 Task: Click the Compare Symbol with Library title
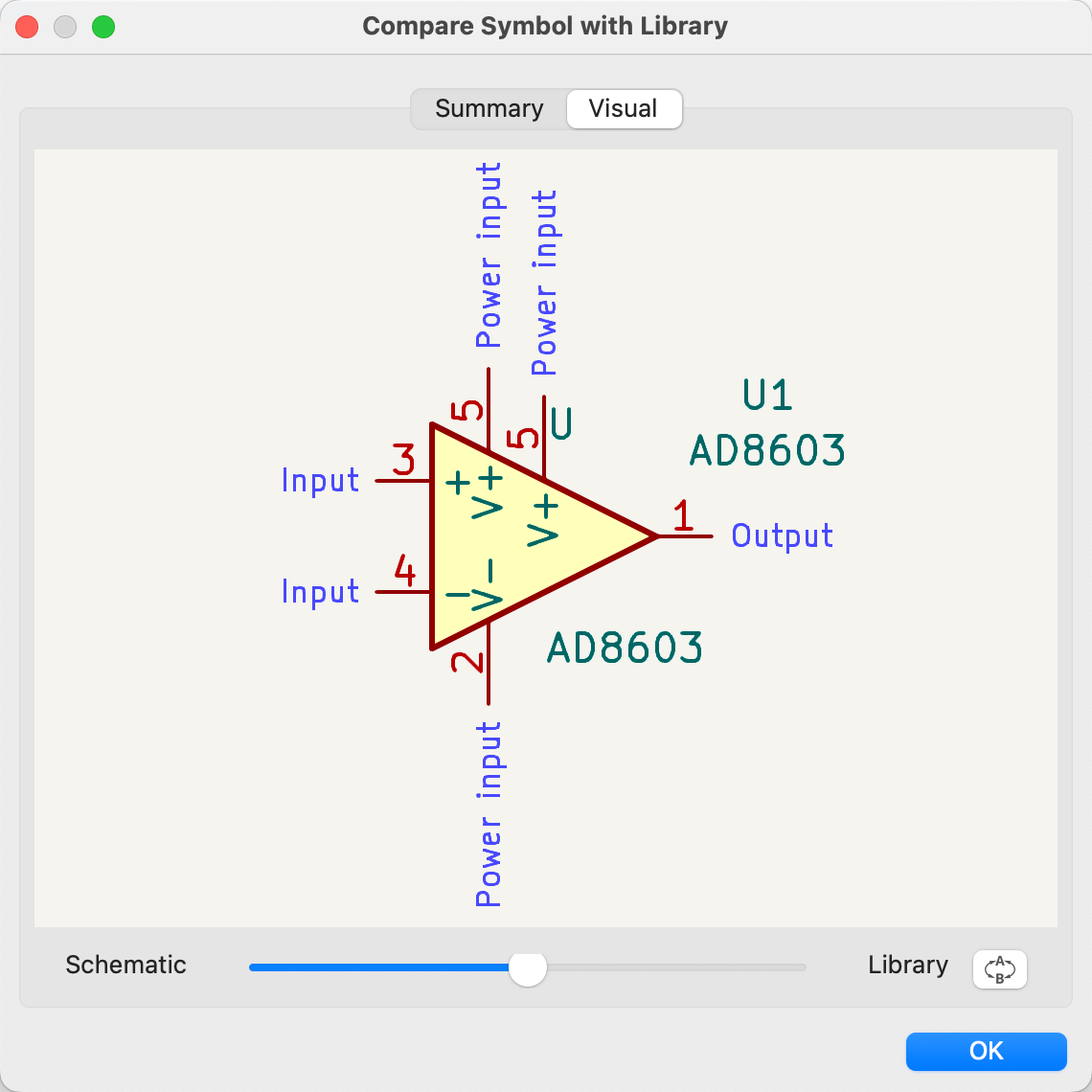click(545, 26)
